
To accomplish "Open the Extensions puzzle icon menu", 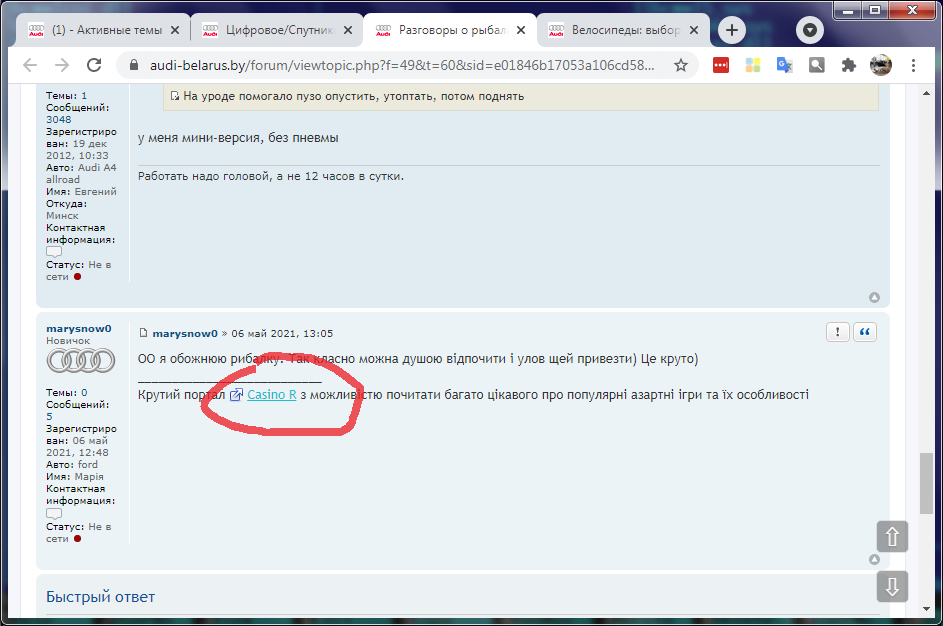I will (x=849, y=65).
